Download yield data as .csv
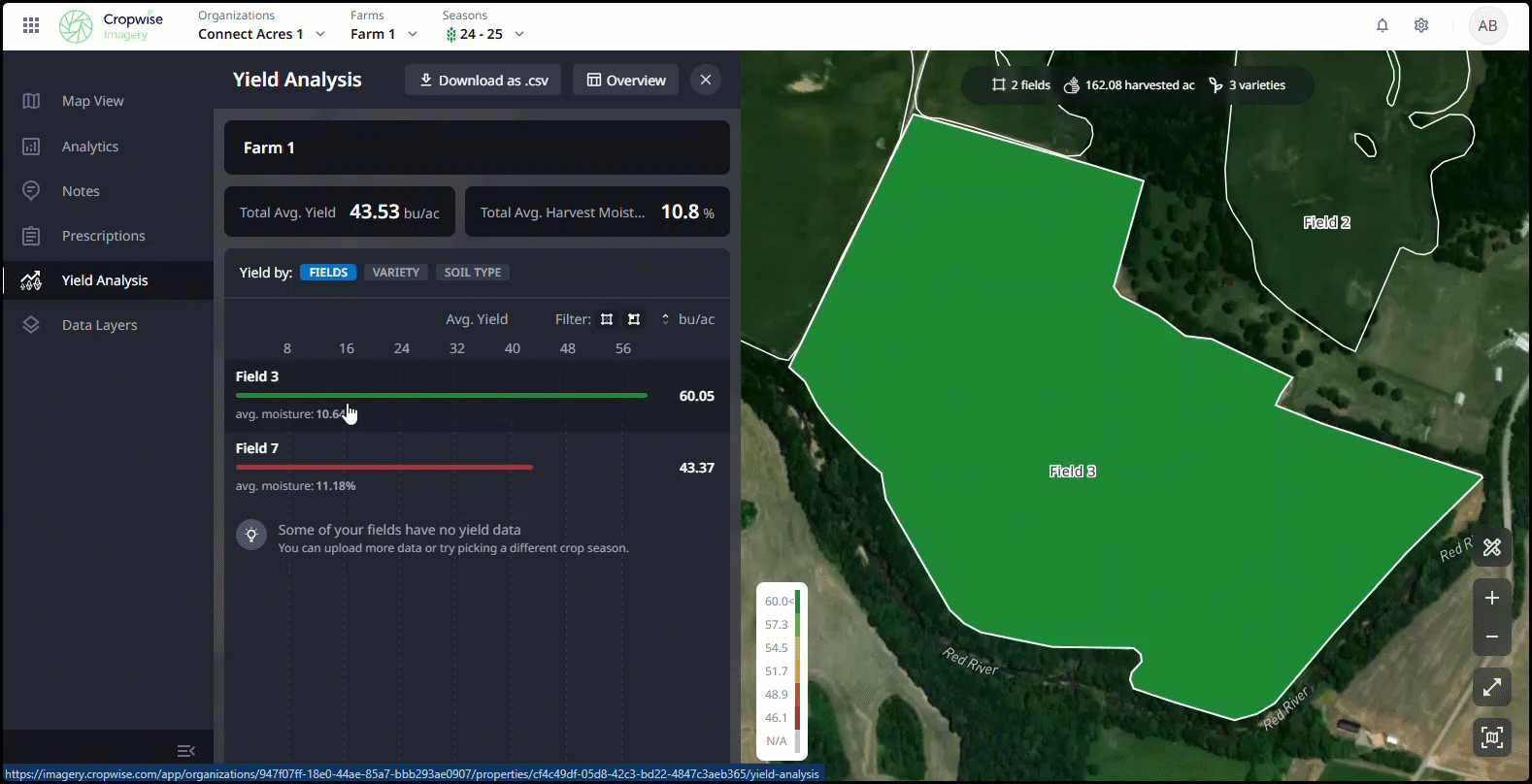This screenshot has width=1532, height=784. click(x=483, y=81)
